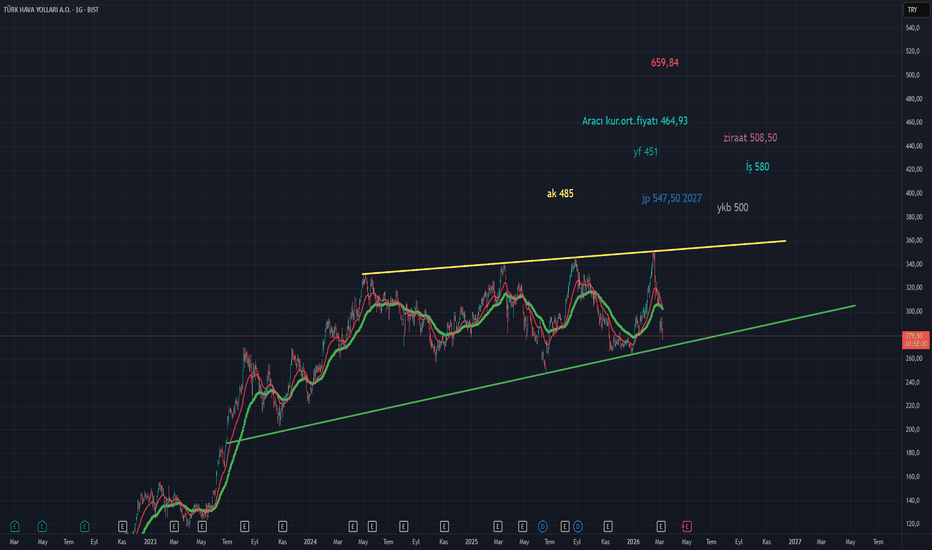
Task: Open pink upcoming earnings marker above May 2026
Action: click(x=687, y=526)
